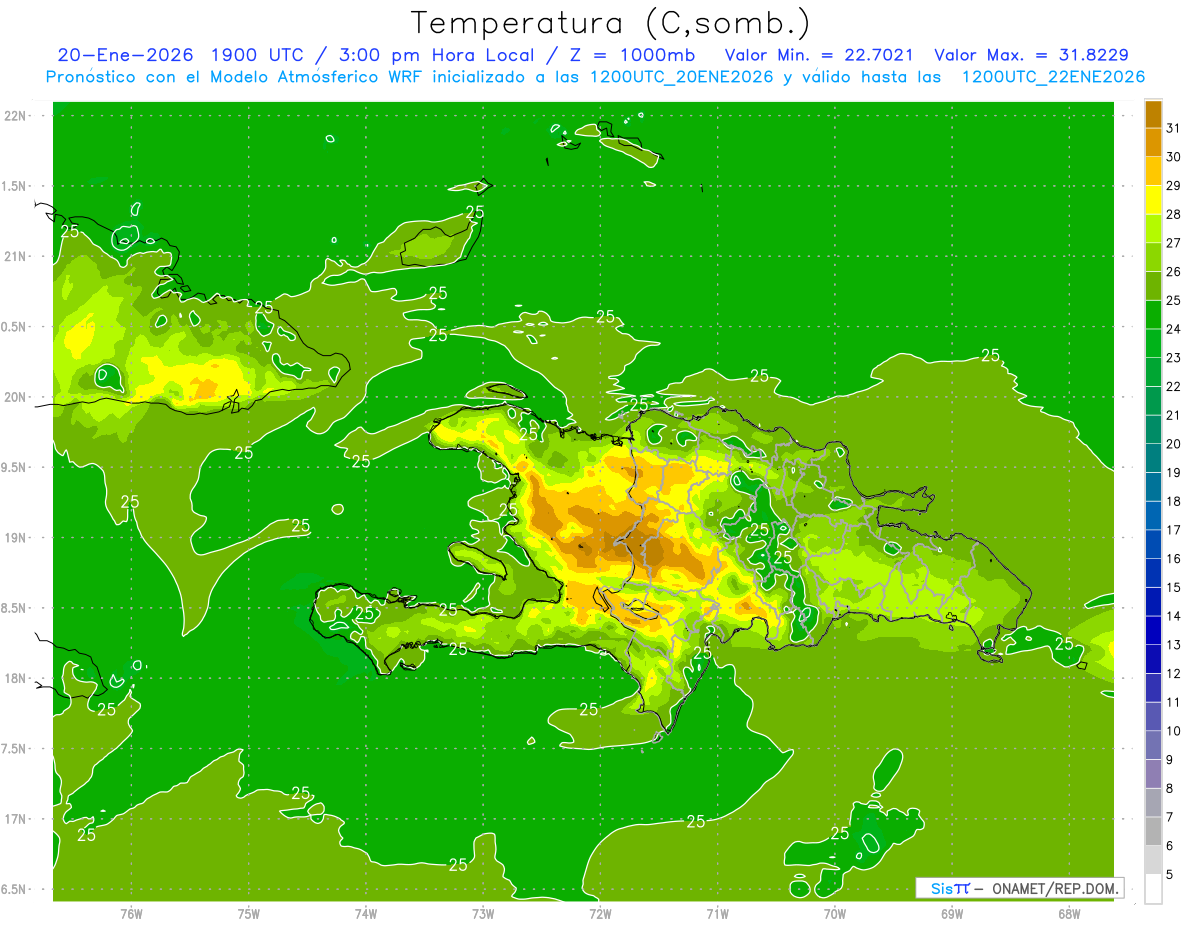The height and width of the screenshot is (927, 1200).
Task: Click the '73W' longitude label
Action: coord(483,913)
